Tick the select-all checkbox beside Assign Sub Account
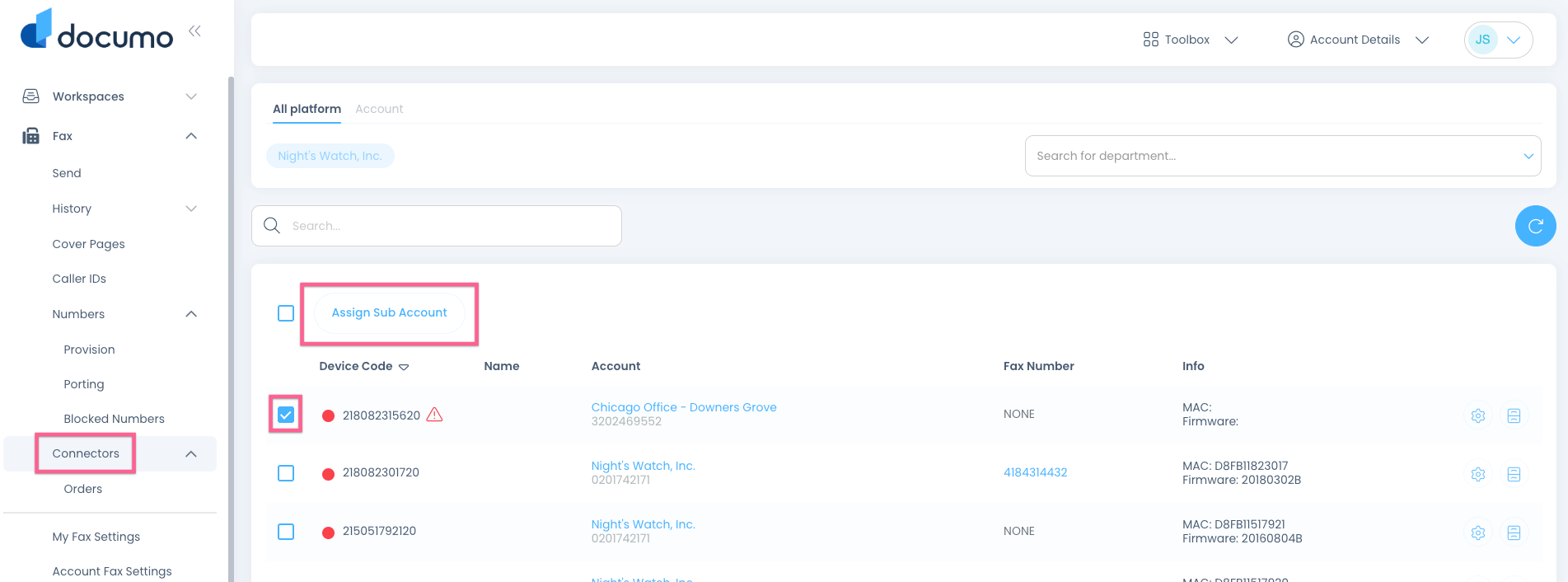 [286, 313]
